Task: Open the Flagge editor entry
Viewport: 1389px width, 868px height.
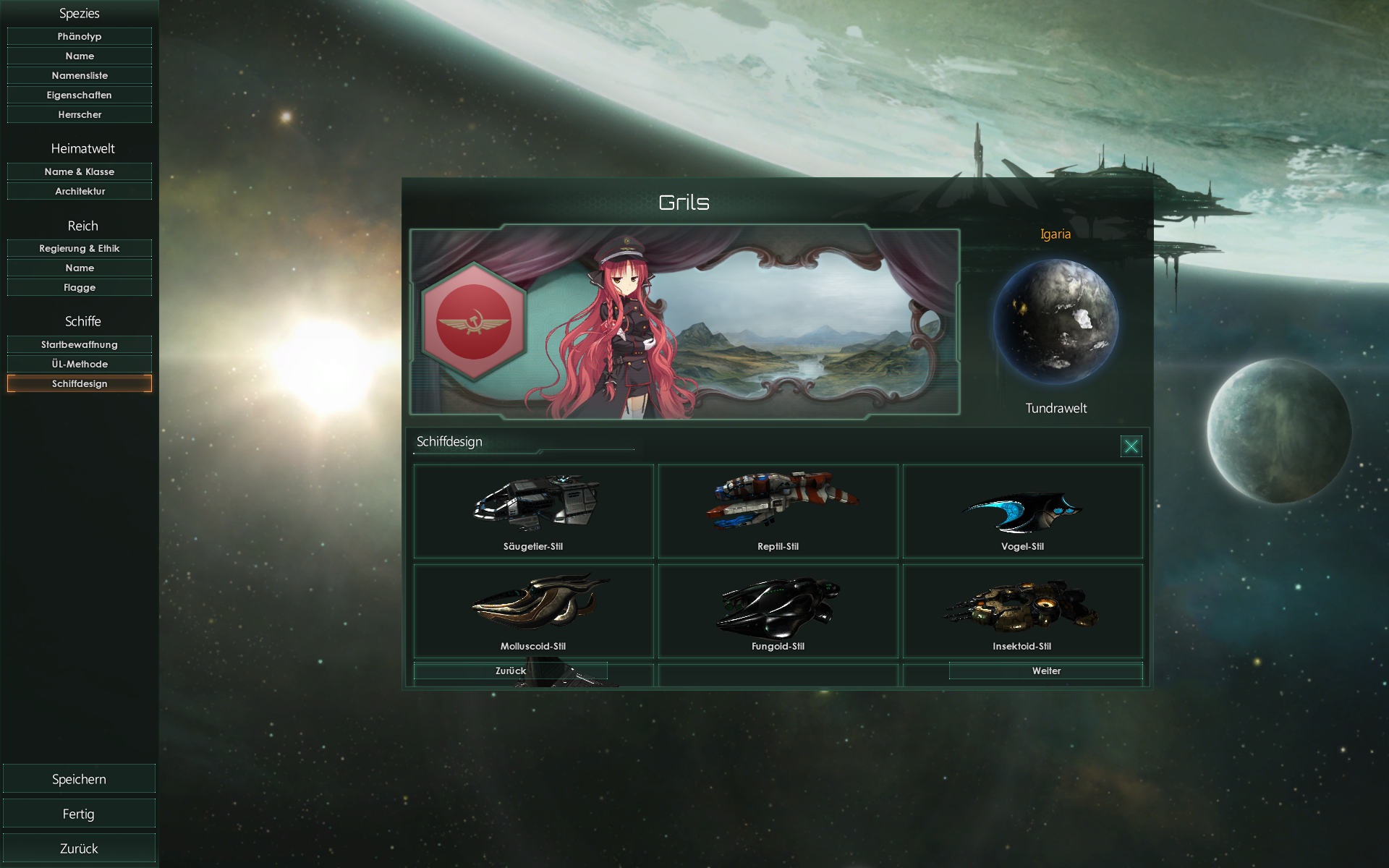Action: click(80, 287)
